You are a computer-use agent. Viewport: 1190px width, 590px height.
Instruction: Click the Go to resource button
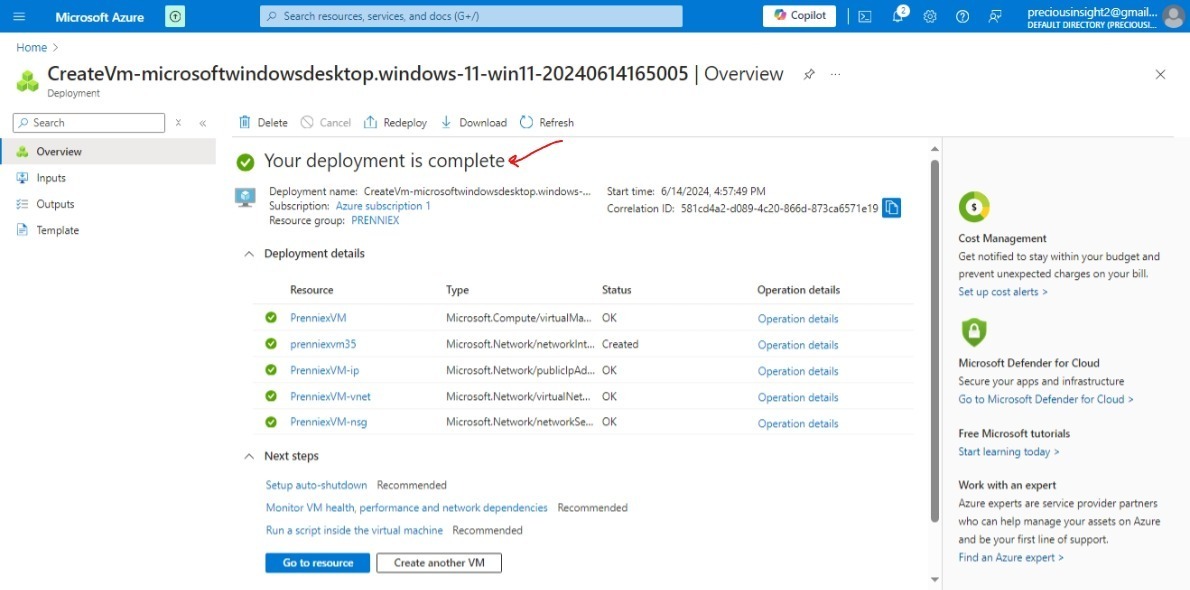pyautogui.click(x=318, y=563)
